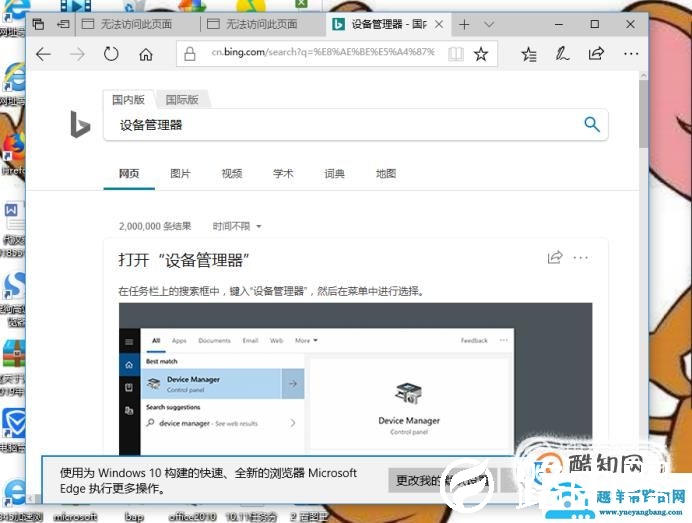Viewport: 692px width, 523px height.
Task: Select 地图 results category
Action: tap(386, 174)
